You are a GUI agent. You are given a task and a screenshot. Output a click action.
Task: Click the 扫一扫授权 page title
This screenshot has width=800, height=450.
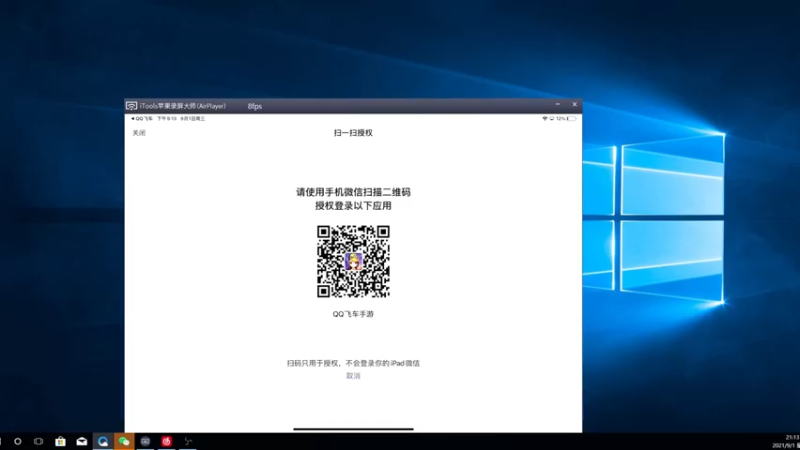353,133
